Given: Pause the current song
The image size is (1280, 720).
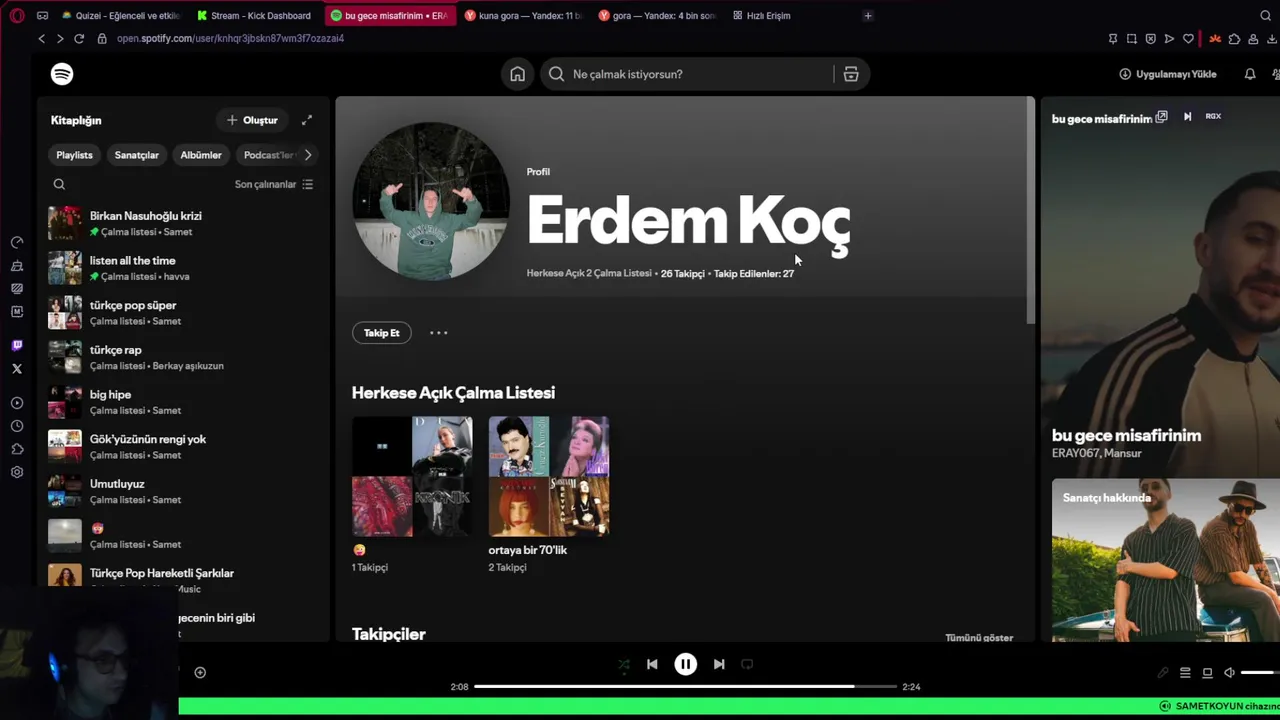Looking at the screenshot, I should click(685, 664).
